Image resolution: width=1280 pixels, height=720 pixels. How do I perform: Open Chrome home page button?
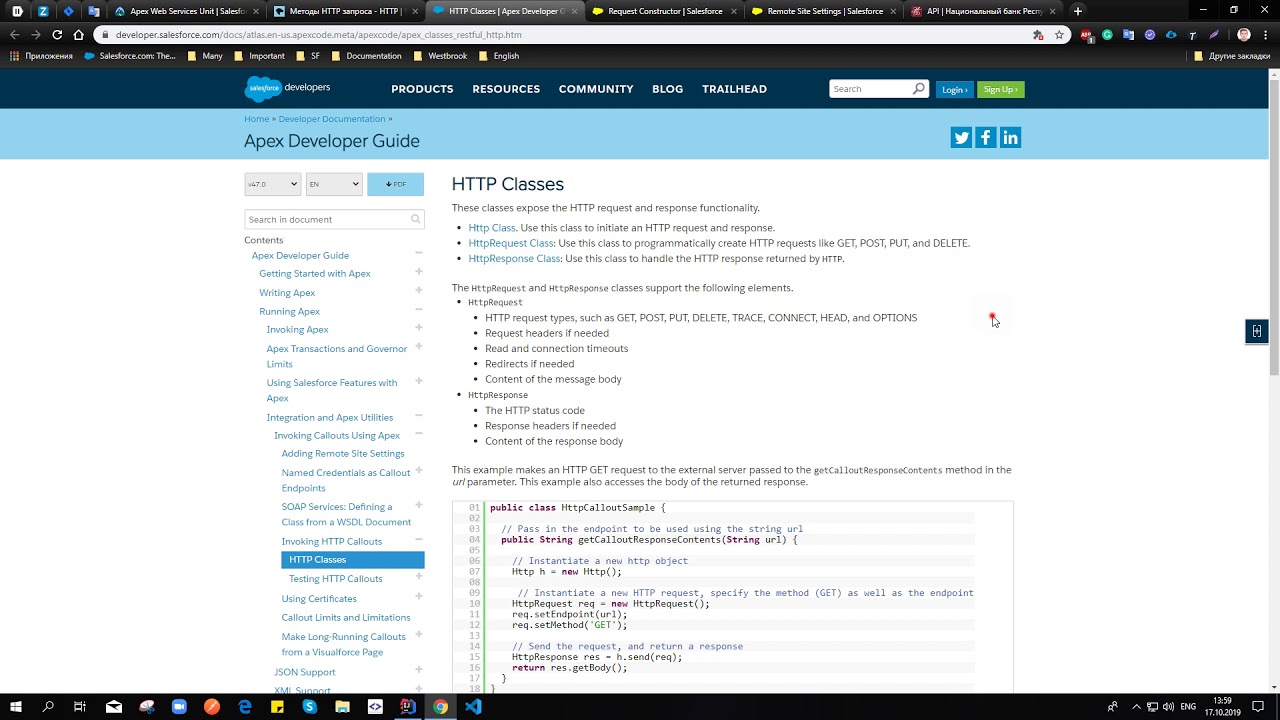pyautogui.click(x=79, y=35)
